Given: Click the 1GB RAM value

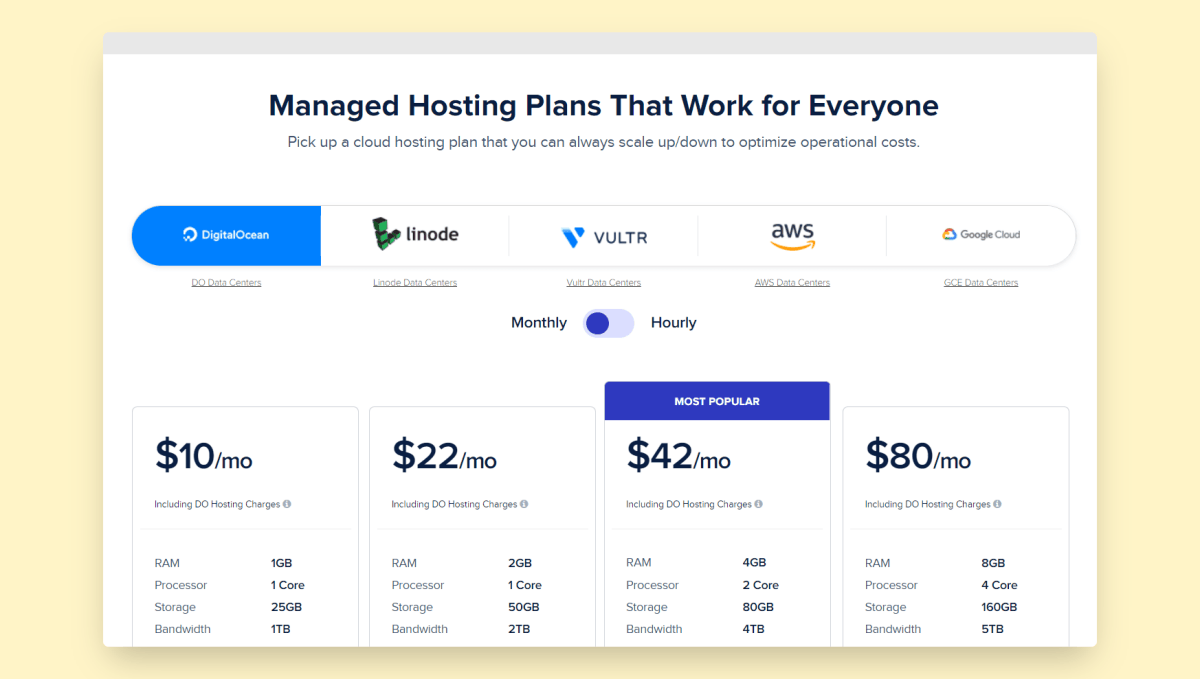Looking at the screenshot, I should click(x=281, y=563).
